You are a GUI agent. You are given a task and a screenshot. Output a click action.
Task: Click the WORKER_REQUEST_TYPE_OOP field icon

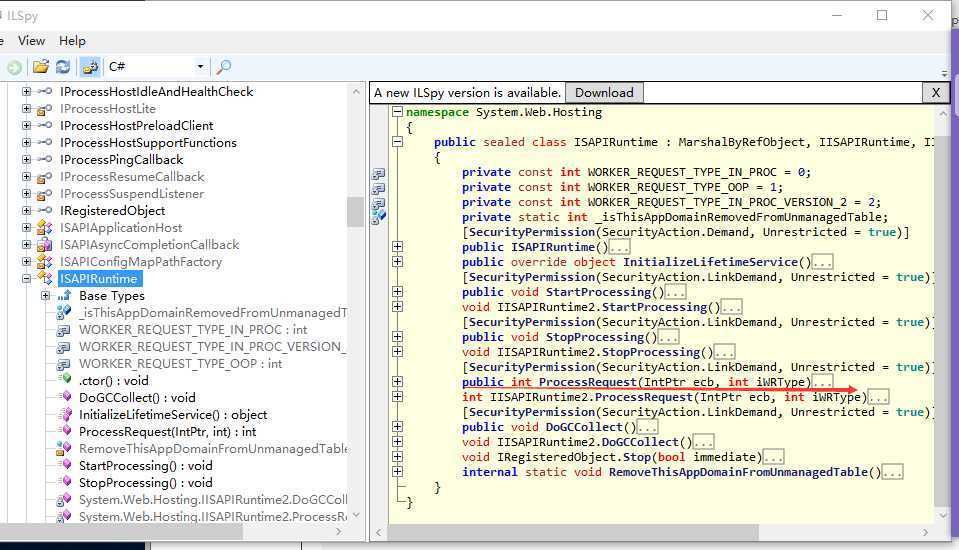tap(64, 364)
